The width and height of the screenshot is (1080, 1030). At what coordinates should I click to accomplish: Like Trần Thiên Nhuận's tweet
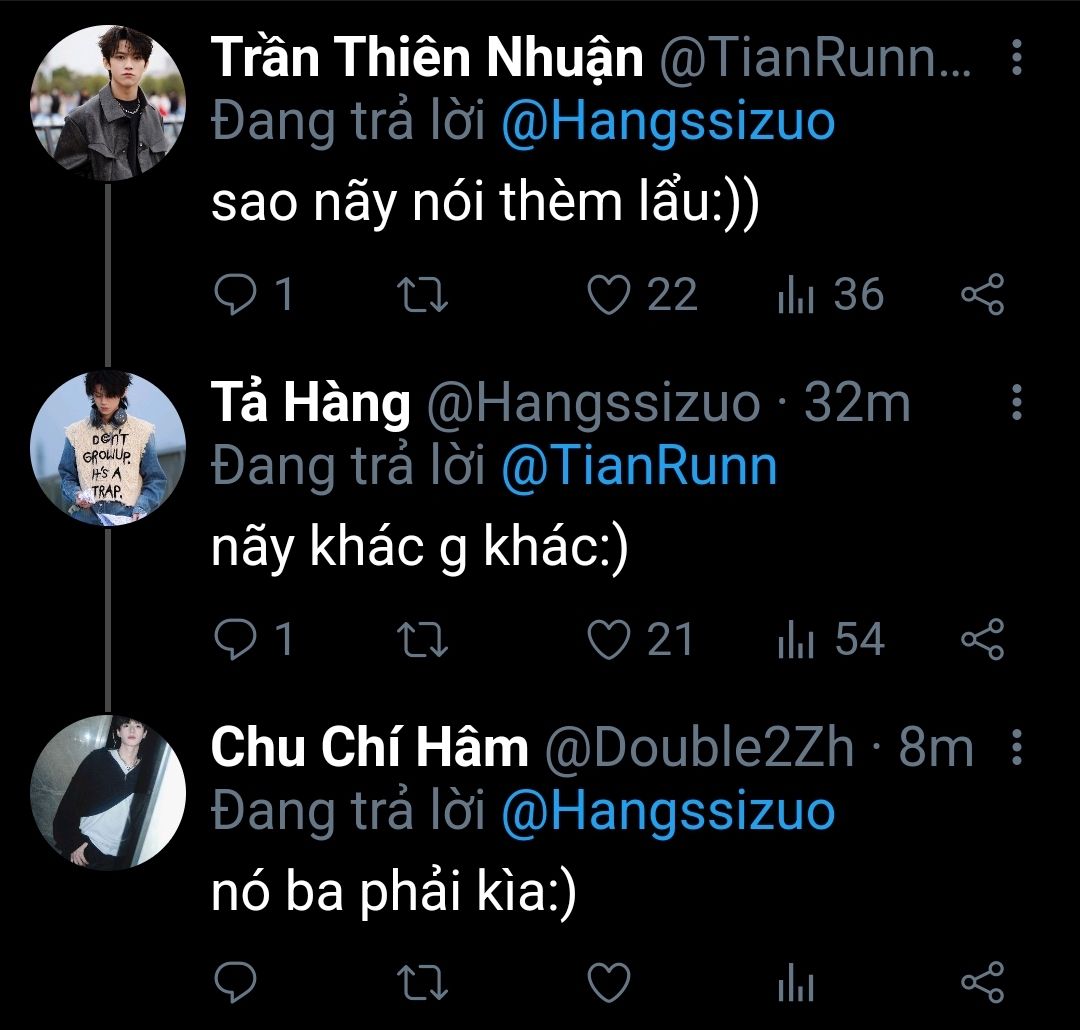608,295
